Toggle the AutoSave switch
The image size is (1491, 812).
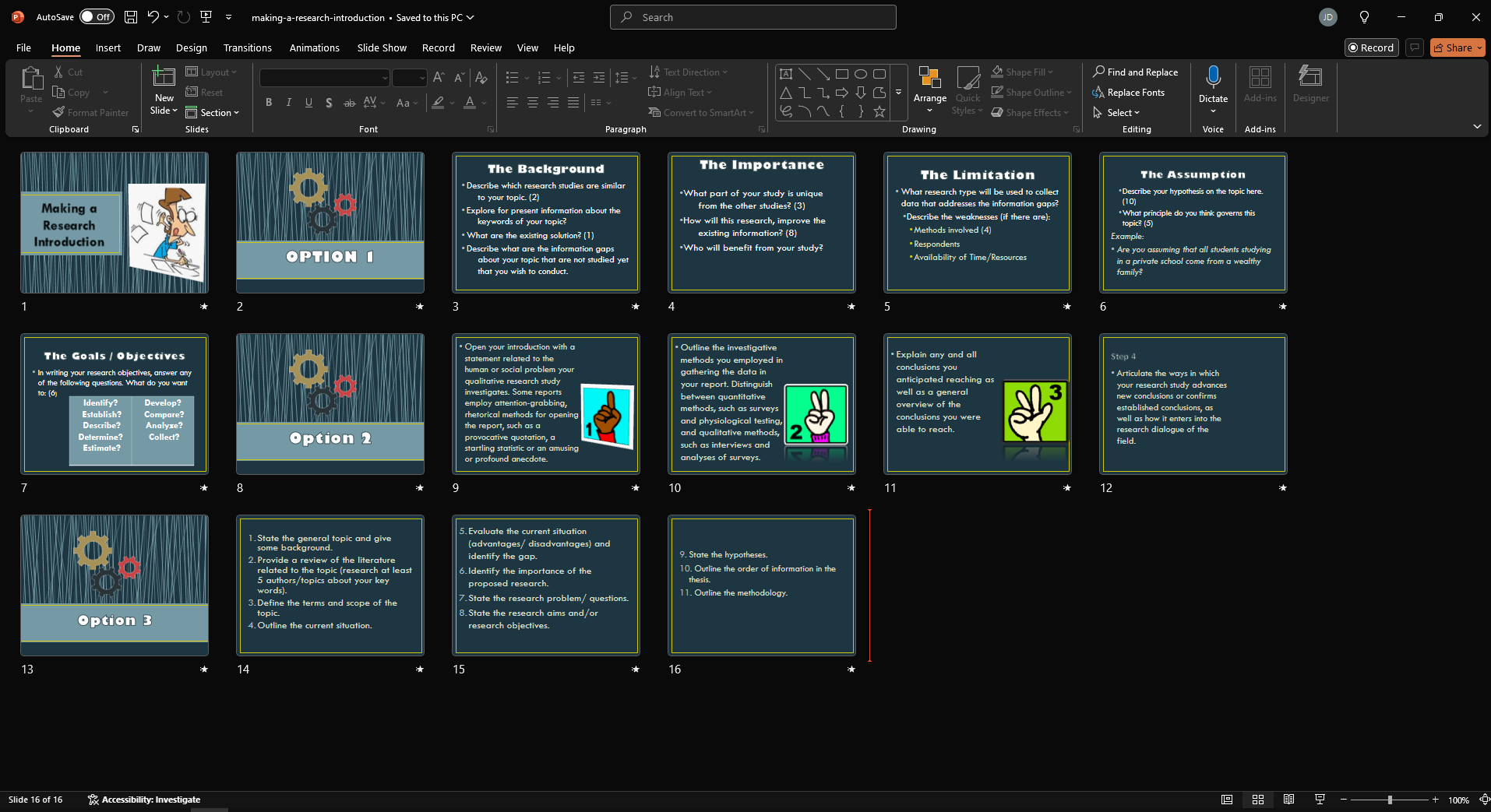(97, 17)
